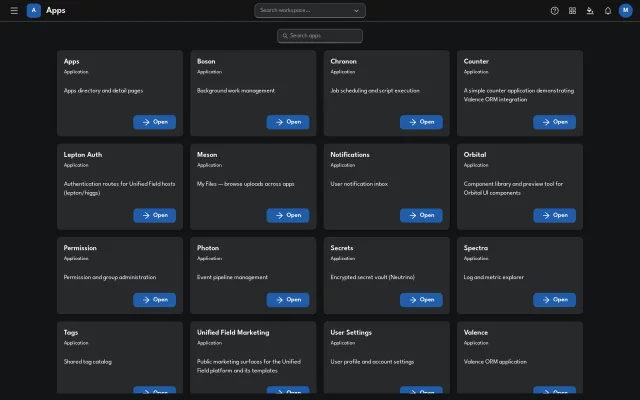
Task: Click the magnifier icon in Search apps
Action: pyautogui.click(x=285, y=36)
